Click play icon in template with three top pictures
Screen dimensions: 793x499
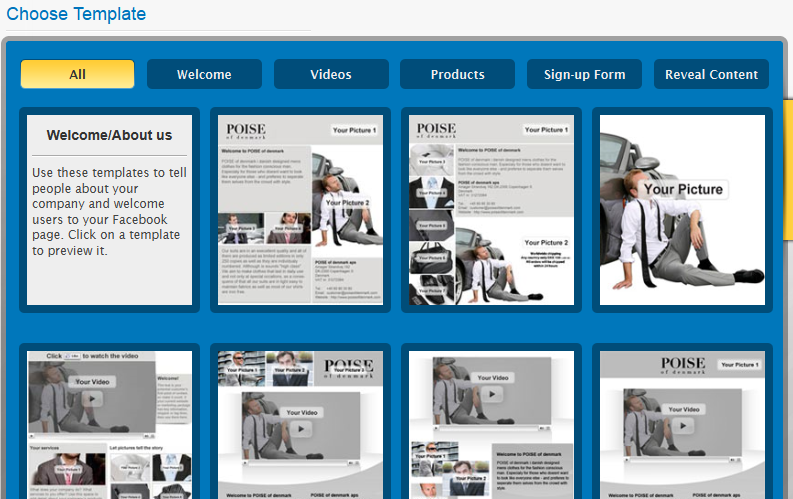point(300,428)
